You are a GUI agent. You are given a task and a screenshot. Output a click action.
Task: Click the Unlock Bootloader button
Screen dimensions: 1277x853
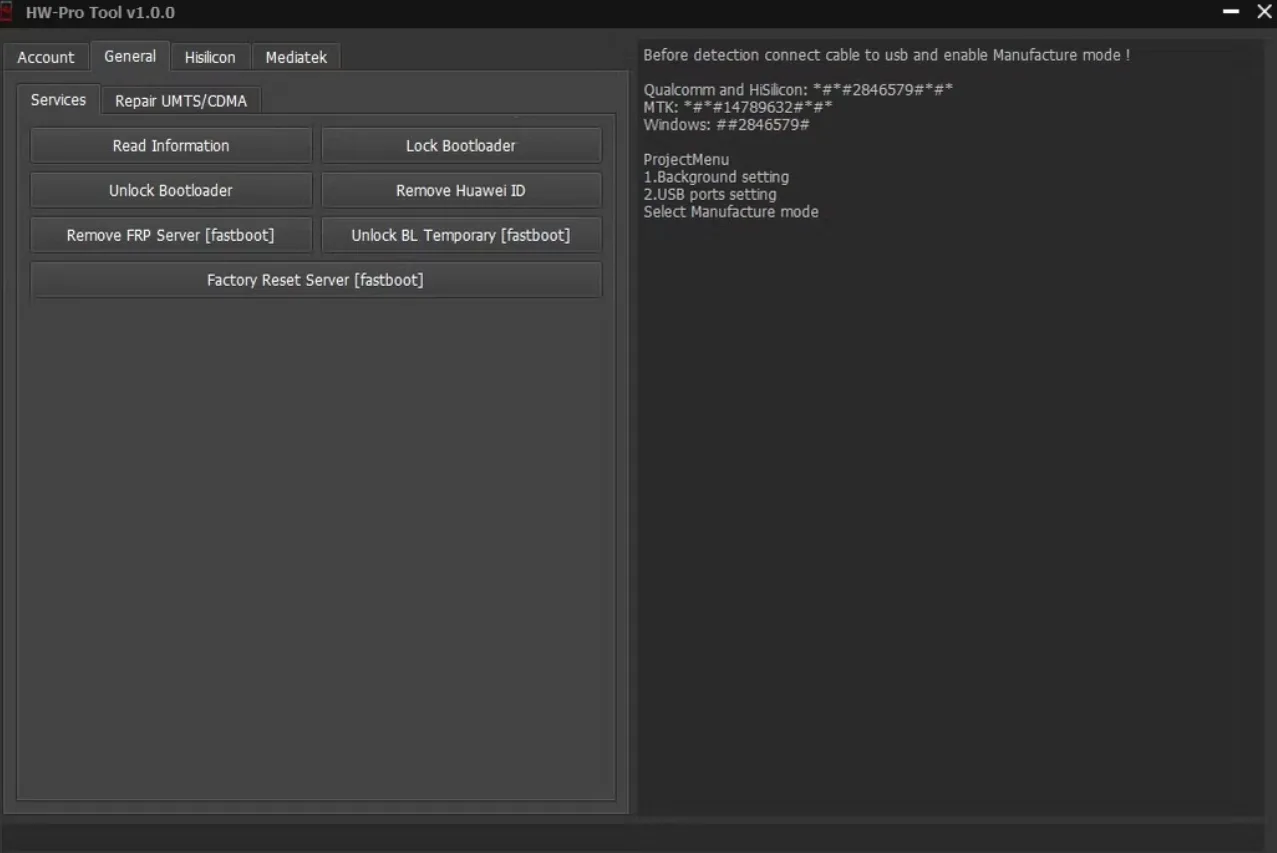pyautogui.click(x=171, y=190)
